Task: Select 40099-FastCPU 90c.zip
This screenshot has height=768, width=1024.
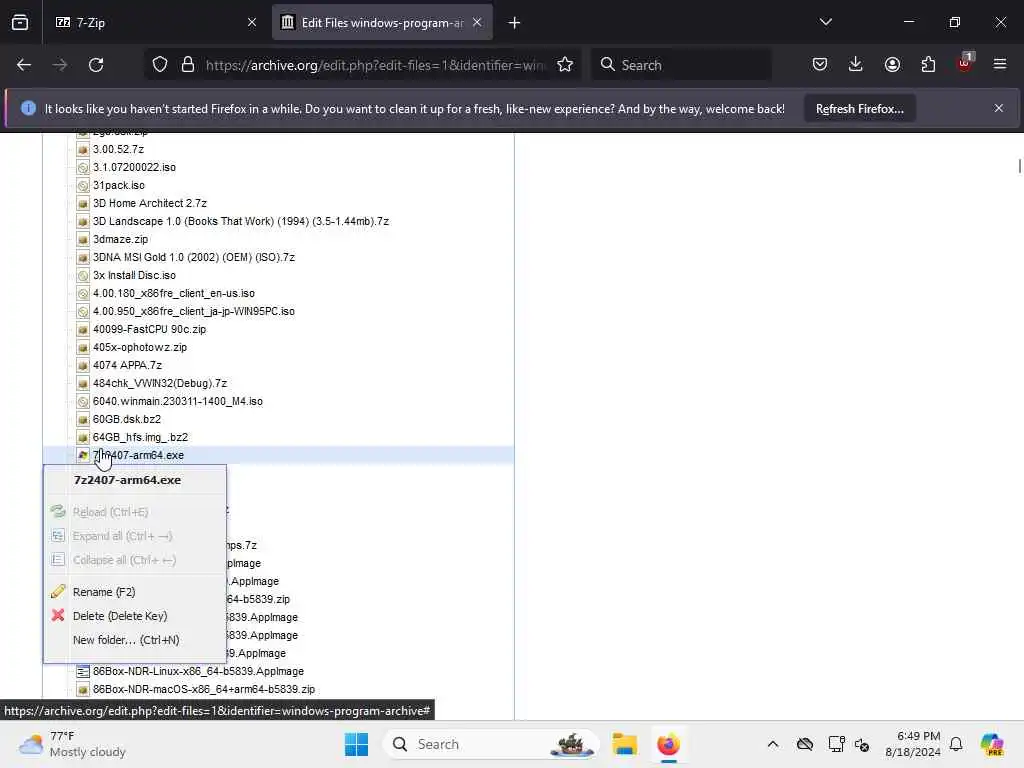Action: pos(149,329)
